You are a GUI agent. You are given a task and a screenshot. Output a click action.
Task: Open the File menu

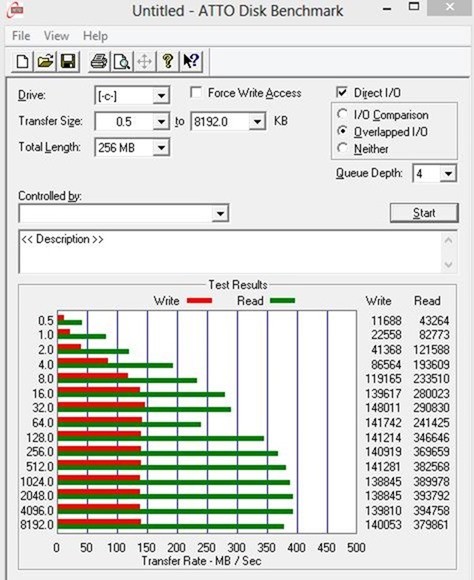pyautogui.click(x=21, y=36)
